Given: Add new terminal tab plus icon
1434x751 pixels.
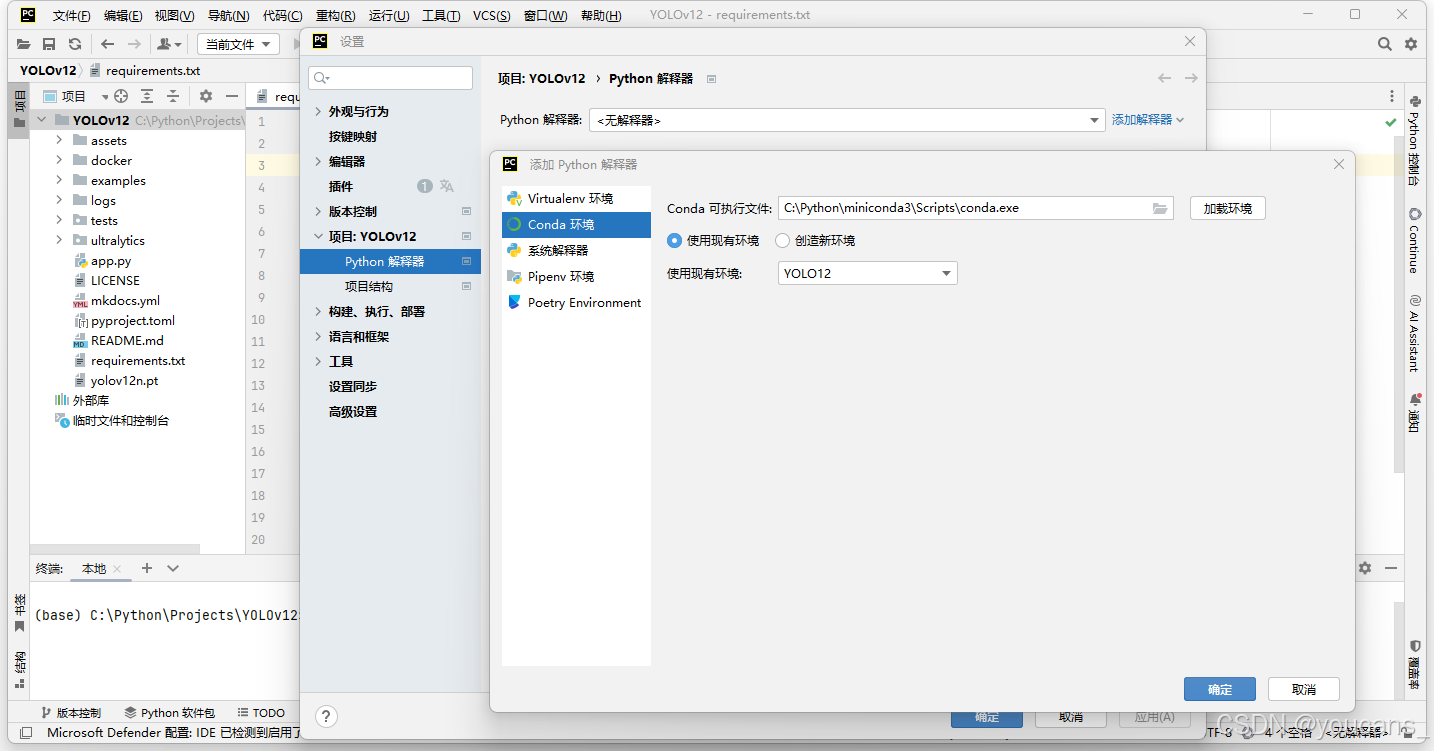Looking at the screenshot, I should pos(147,568).
